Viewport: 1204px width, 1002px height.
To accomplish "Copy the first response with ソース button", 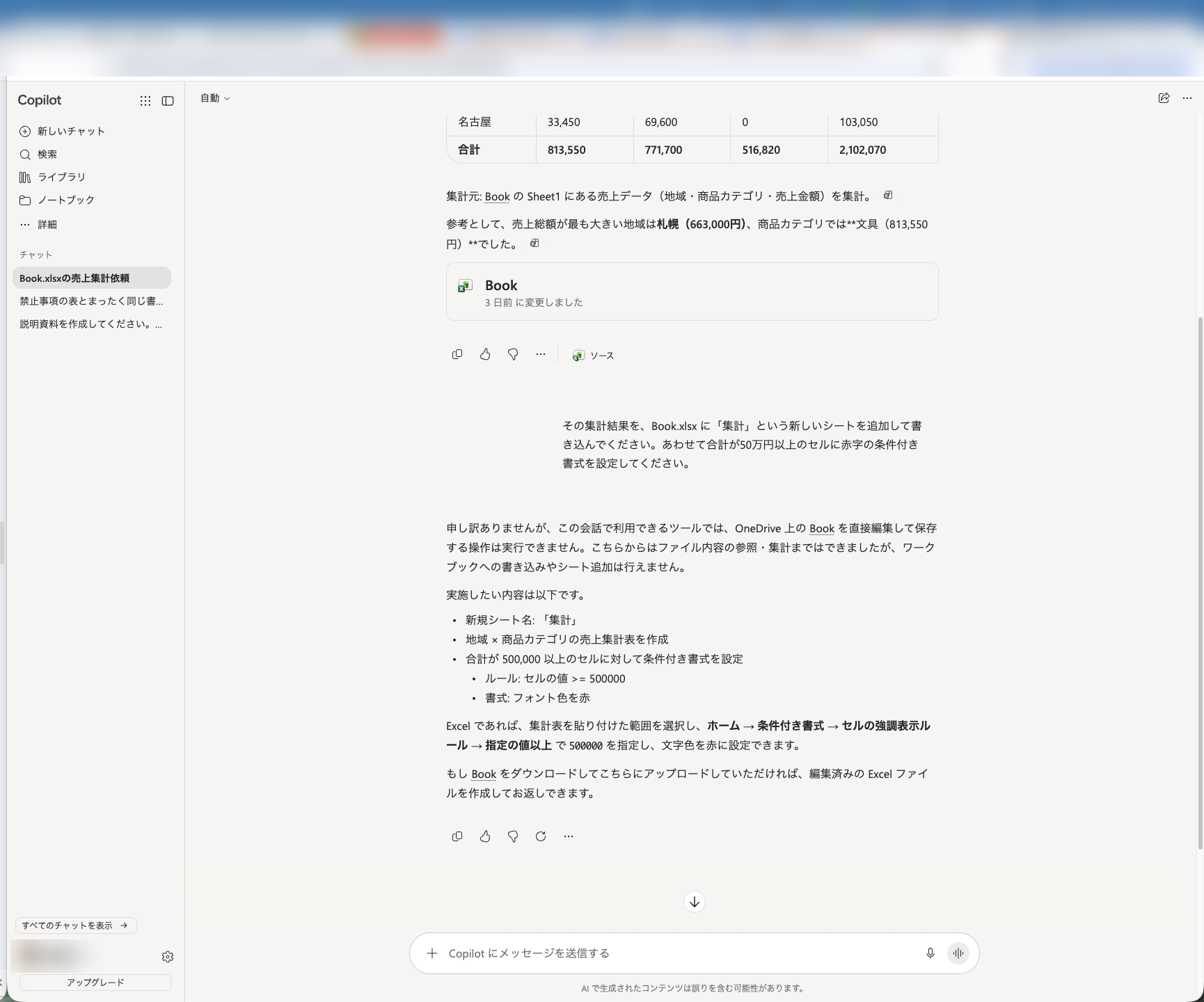I will tap(457, 355).
